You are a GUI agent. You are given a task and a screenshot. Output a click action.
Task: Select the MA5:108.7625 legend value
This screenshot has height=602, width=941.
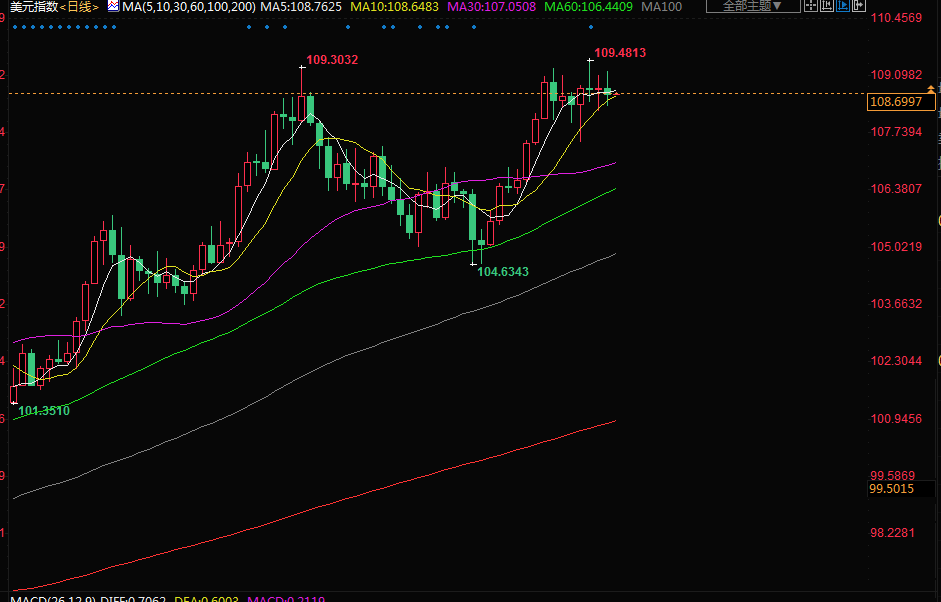[302, 7]
